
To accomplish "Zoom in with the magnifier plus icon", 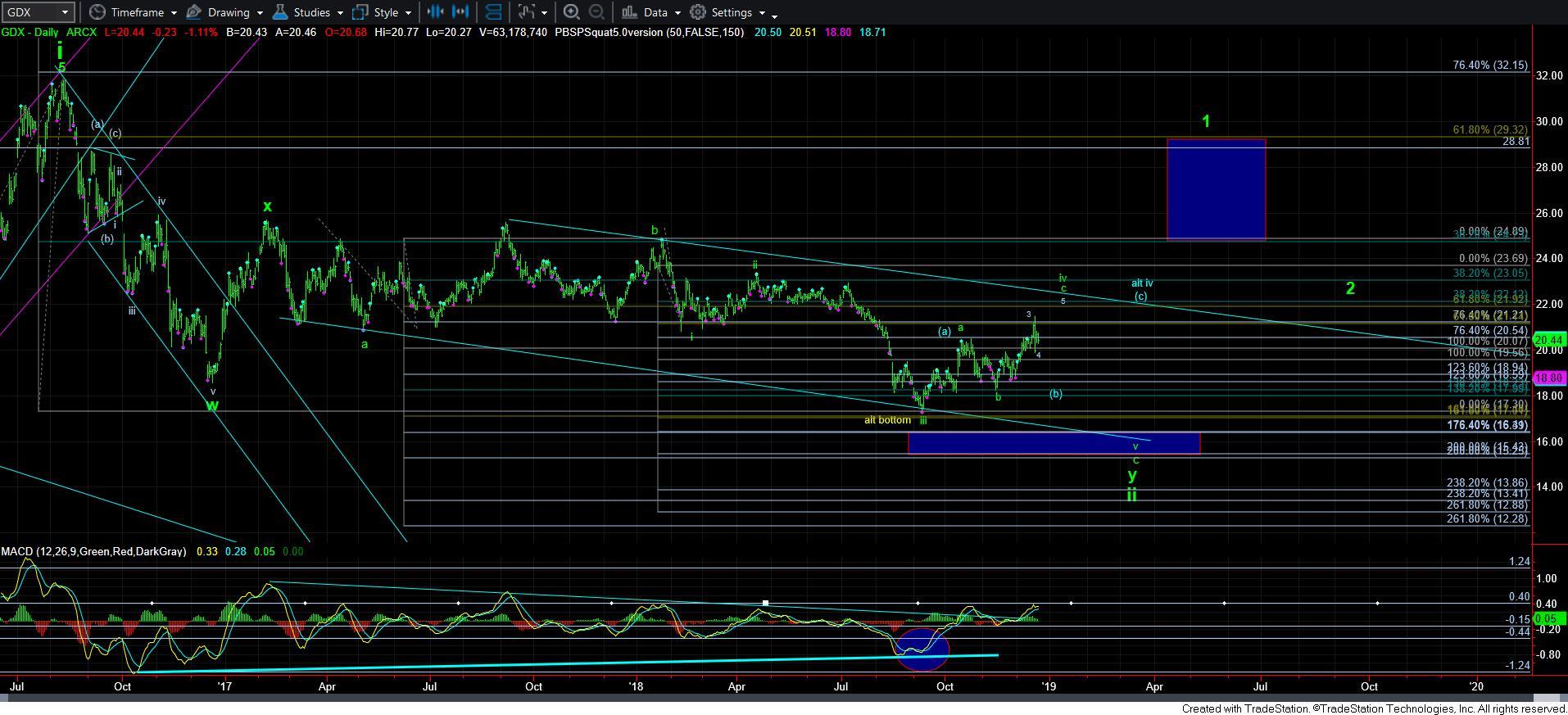I will [x=572, y=12].
